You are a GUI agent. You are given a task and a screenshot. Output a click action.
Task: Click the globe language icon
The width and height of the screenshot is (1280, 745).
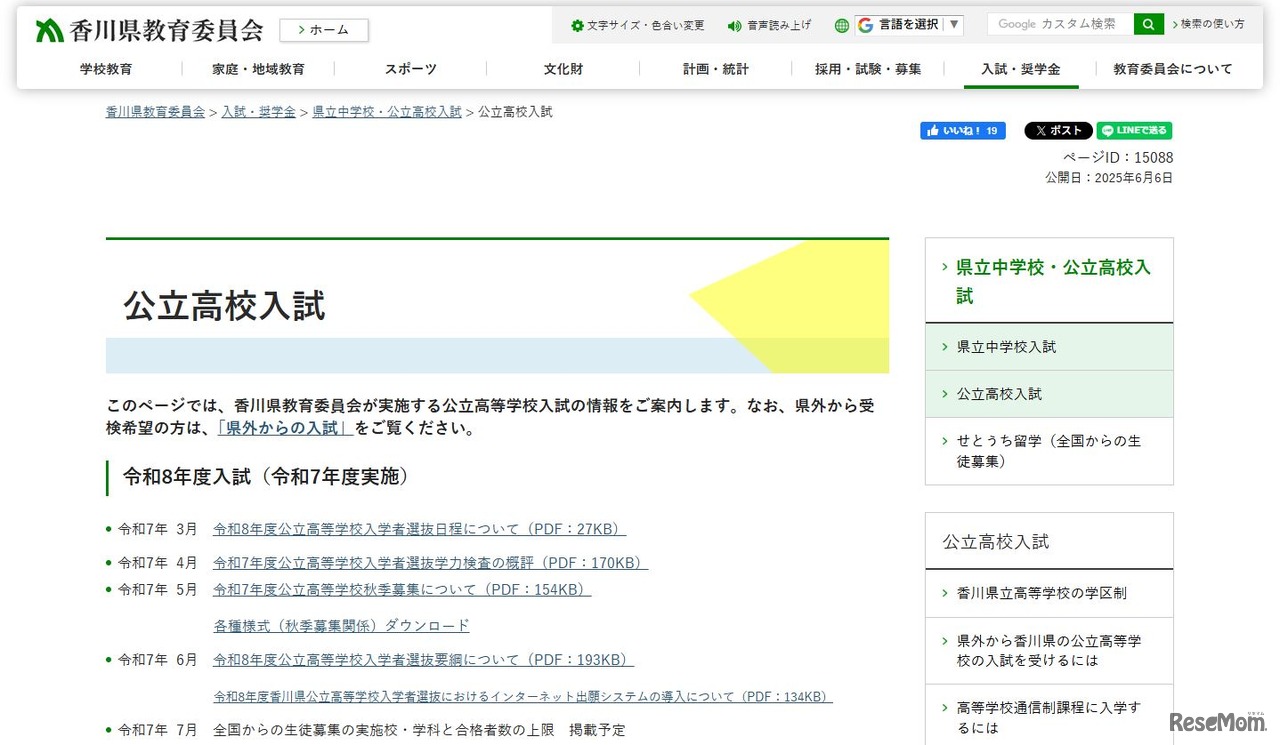click(842, 25)
